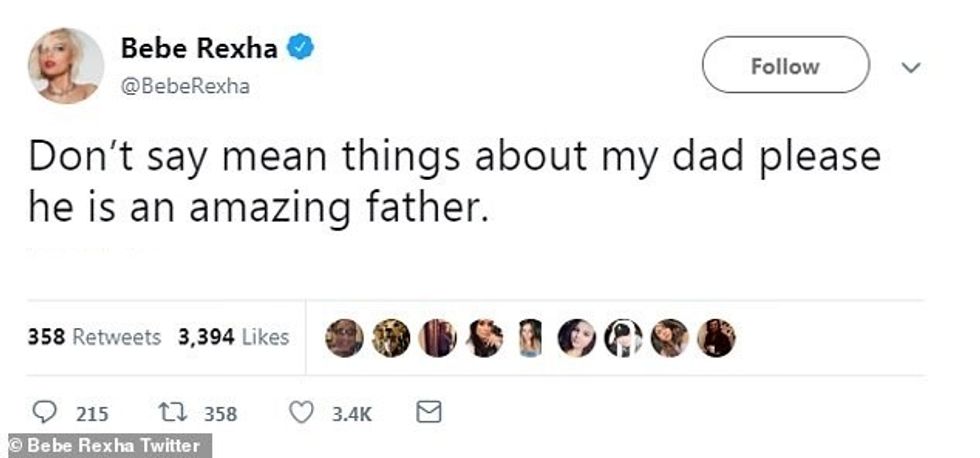Viewport: 980px width, 458px height.
Task: View the 358 Retweets list
Action: pyautogui.click(x=94, y=337)
